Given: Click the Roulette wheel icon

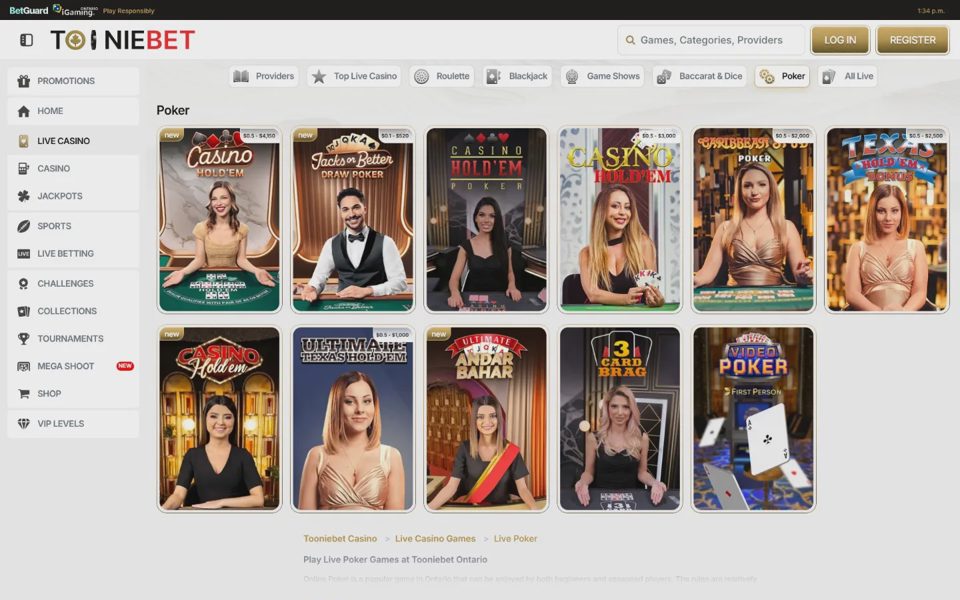Looking at the screenshot, I should click(421, 76).
